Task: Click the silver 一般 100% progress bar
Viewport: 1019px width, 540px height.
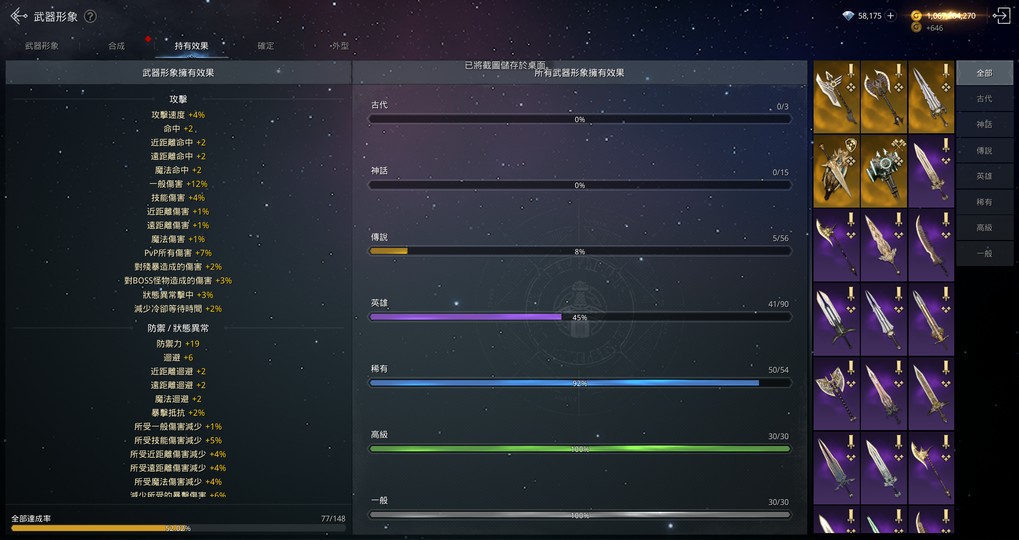Action: 580,515
